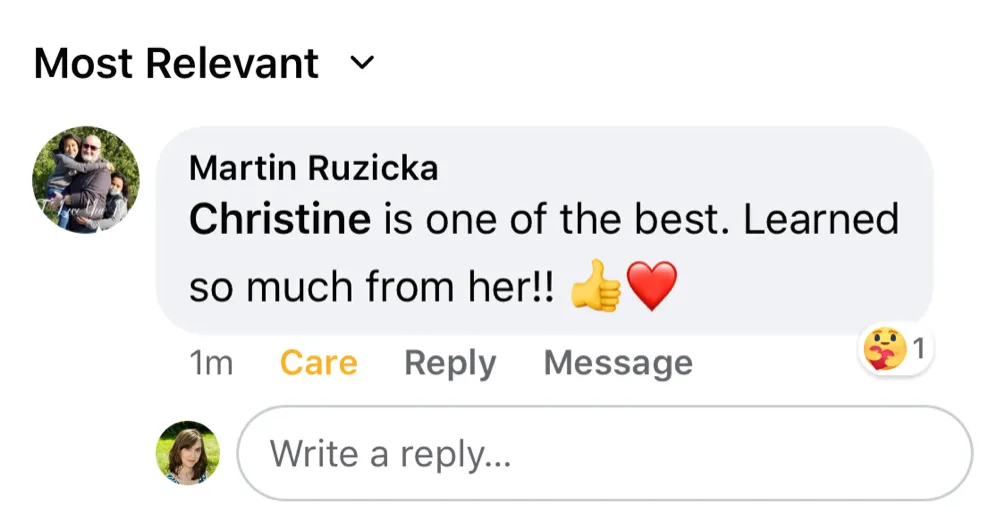This screenshot has width=1006, height=523.
Task: Click the "Write a reply..." placeholder text
Action: (390, 454)
